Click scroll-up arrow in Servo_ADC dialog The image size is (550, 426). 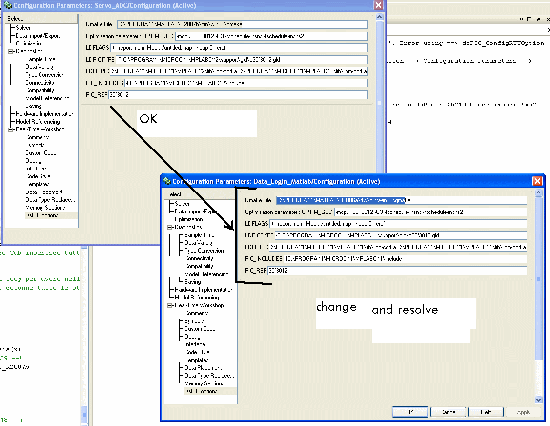point(380,16)
